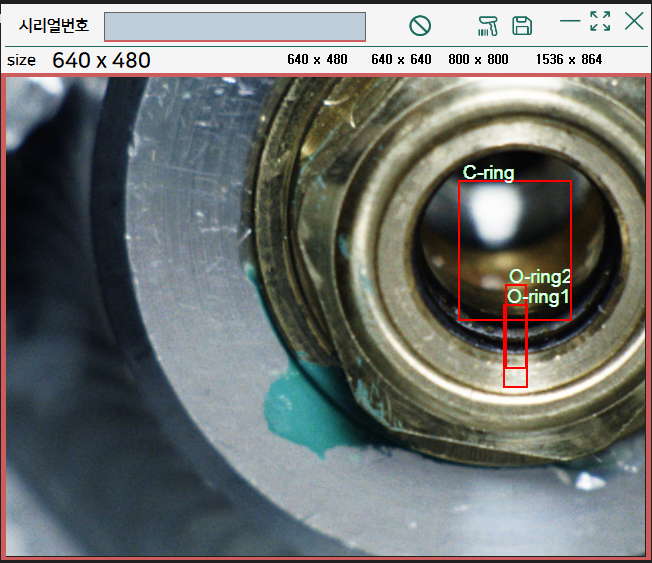Close the window with the X icon
The image size is (652, 563).
click(x=634, y=20)
